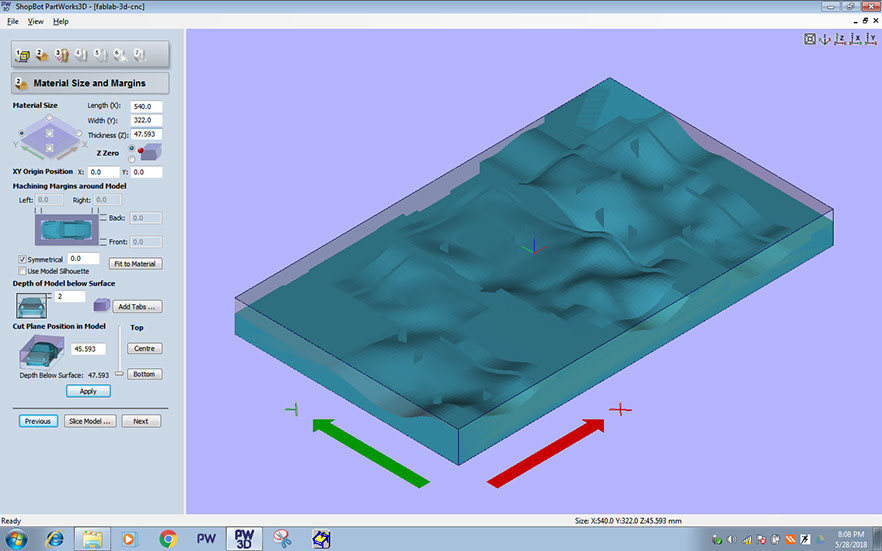Click cut plane position 45.593 field
Screen dimensions: 882x551
pyautogui.click(x=88, y=349)
